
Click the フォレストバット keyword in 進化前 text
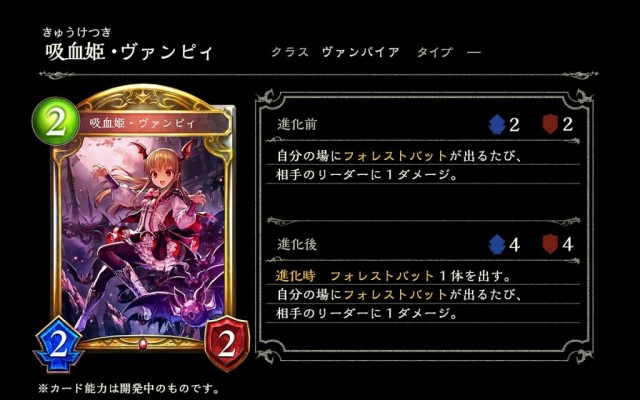396,156
